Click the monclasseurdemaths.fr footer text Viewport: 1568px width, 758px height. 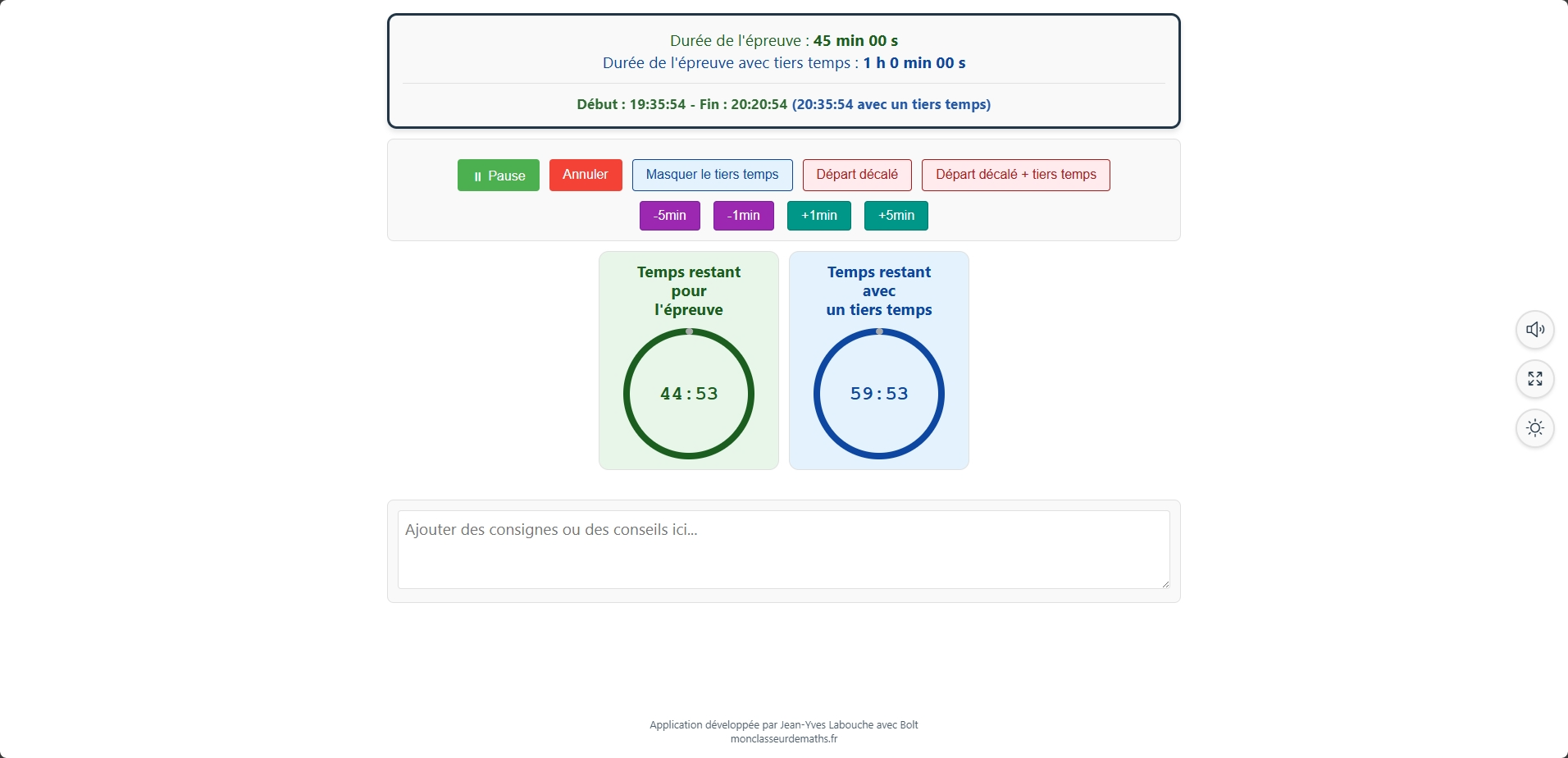pos(783,738)
